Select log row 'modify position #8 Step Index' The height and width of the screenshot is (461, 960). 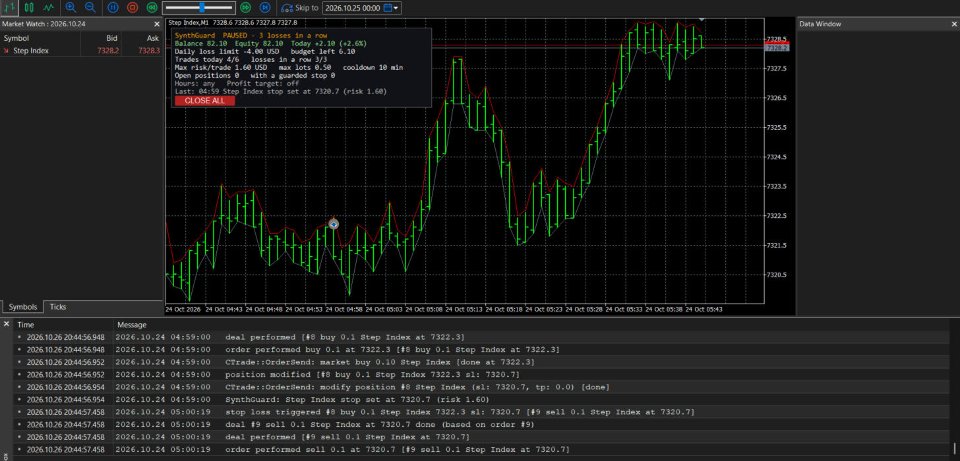(x=481, y=387)
